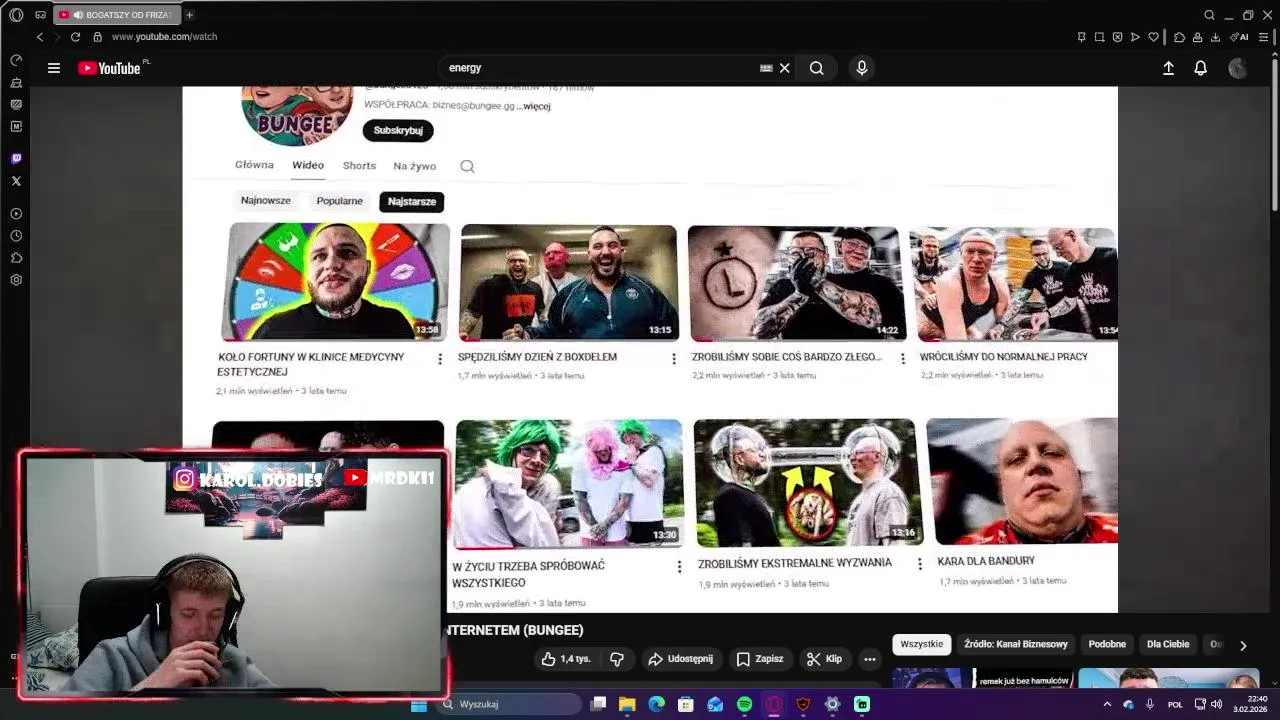The image size is (1280, 720).
Task: Add page to bookmarks with heart icon
Action: click(x=1153, y=37)
